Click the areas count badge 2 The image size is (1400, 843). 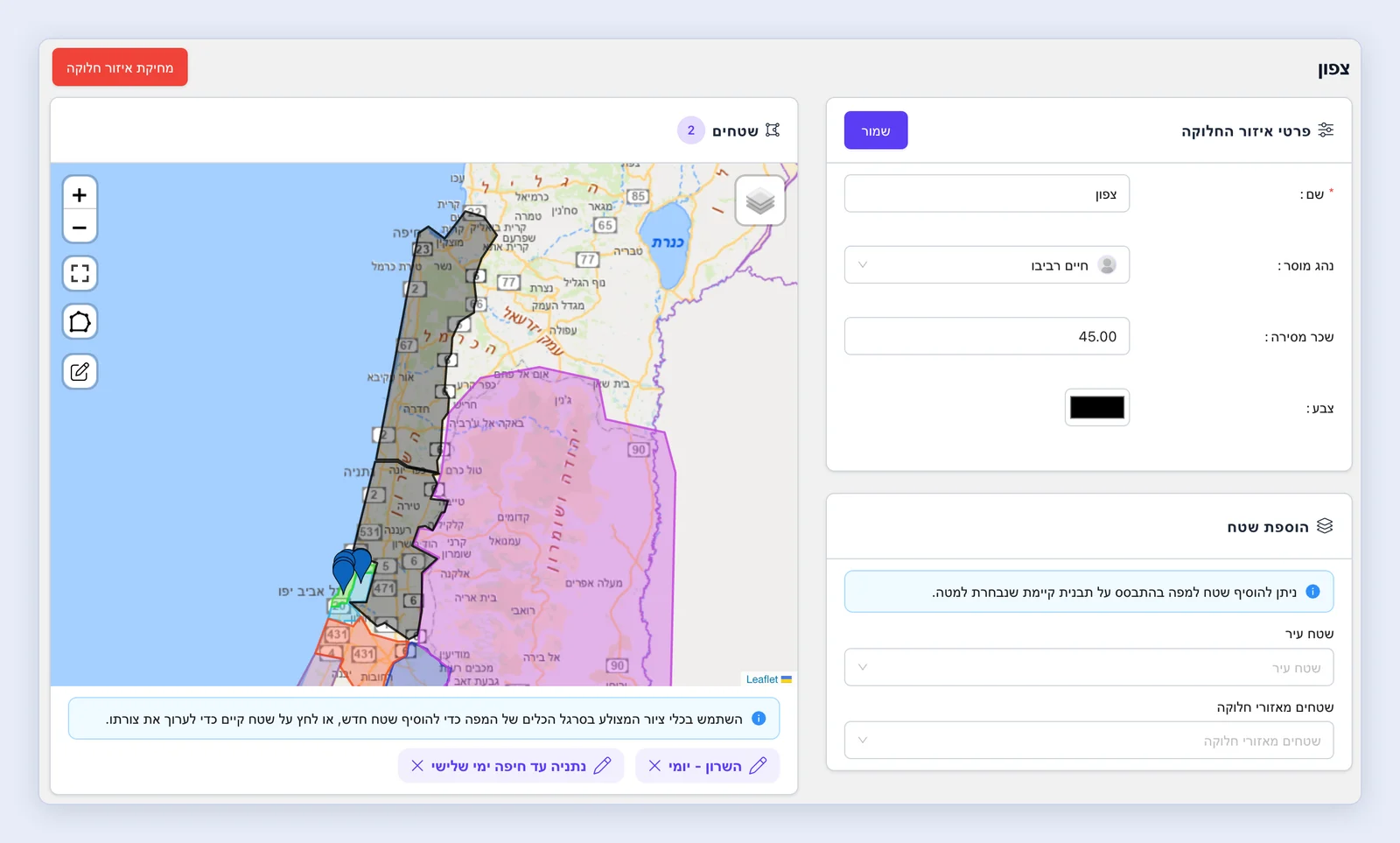(691, 130)
